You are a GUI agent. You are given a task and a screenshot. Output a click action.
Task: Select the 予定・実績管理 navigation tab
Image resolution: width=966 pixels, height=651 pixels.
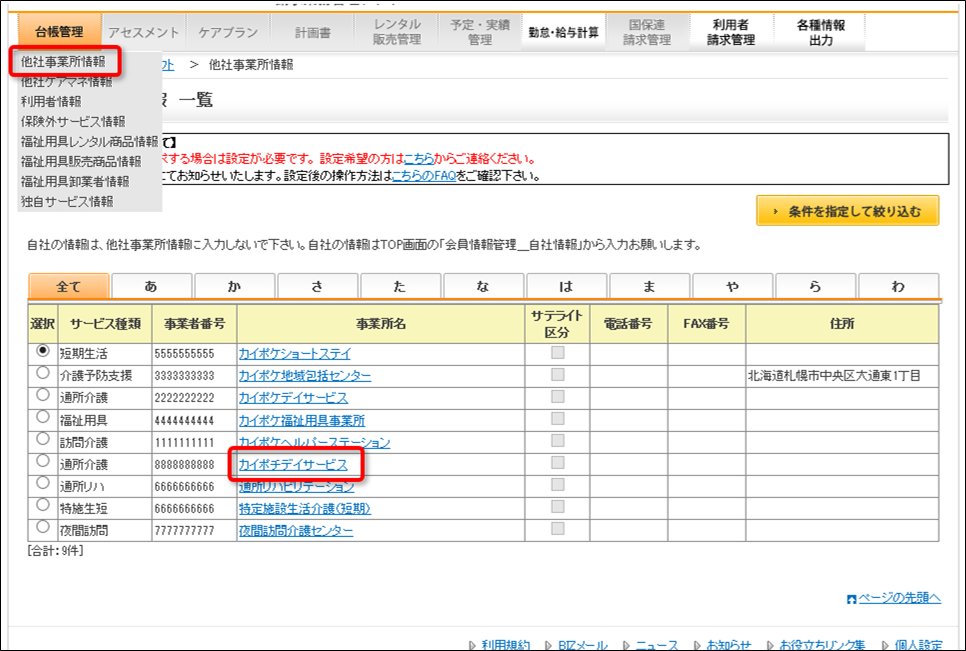click(480, 32)
